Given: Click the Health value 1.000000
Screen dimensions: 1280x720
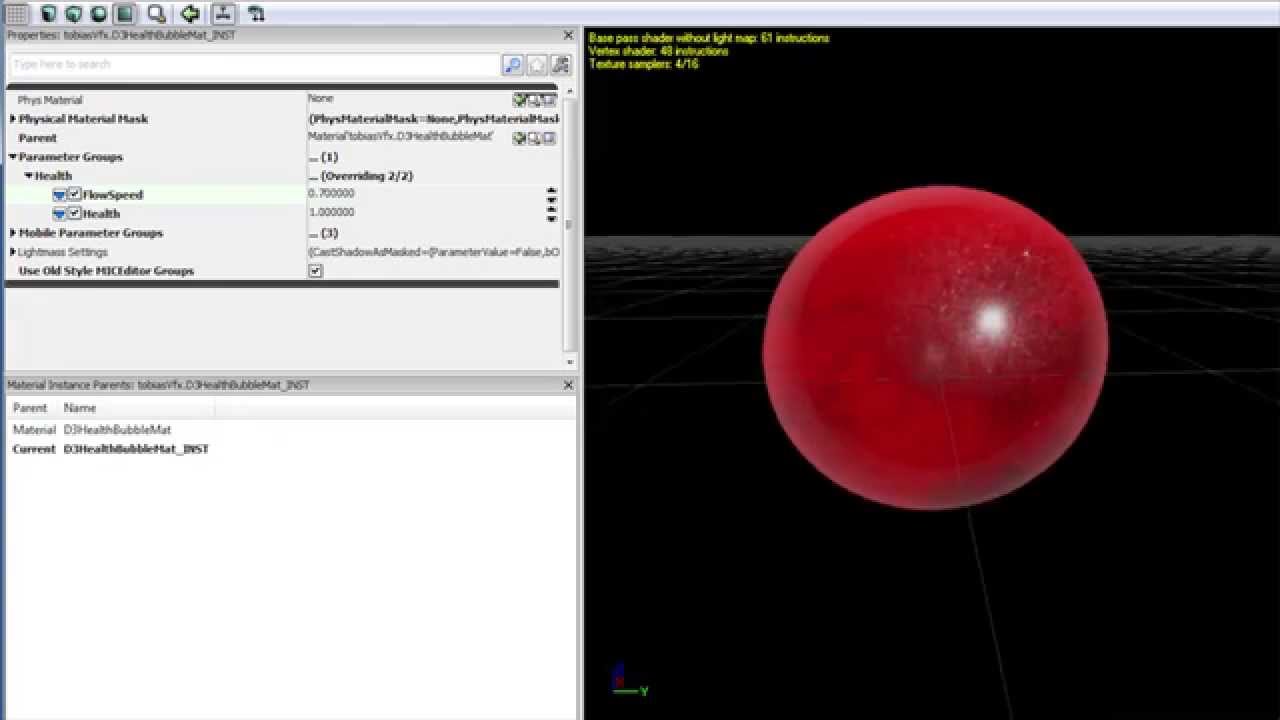Looking at the screenshot, I should (331, 212).
